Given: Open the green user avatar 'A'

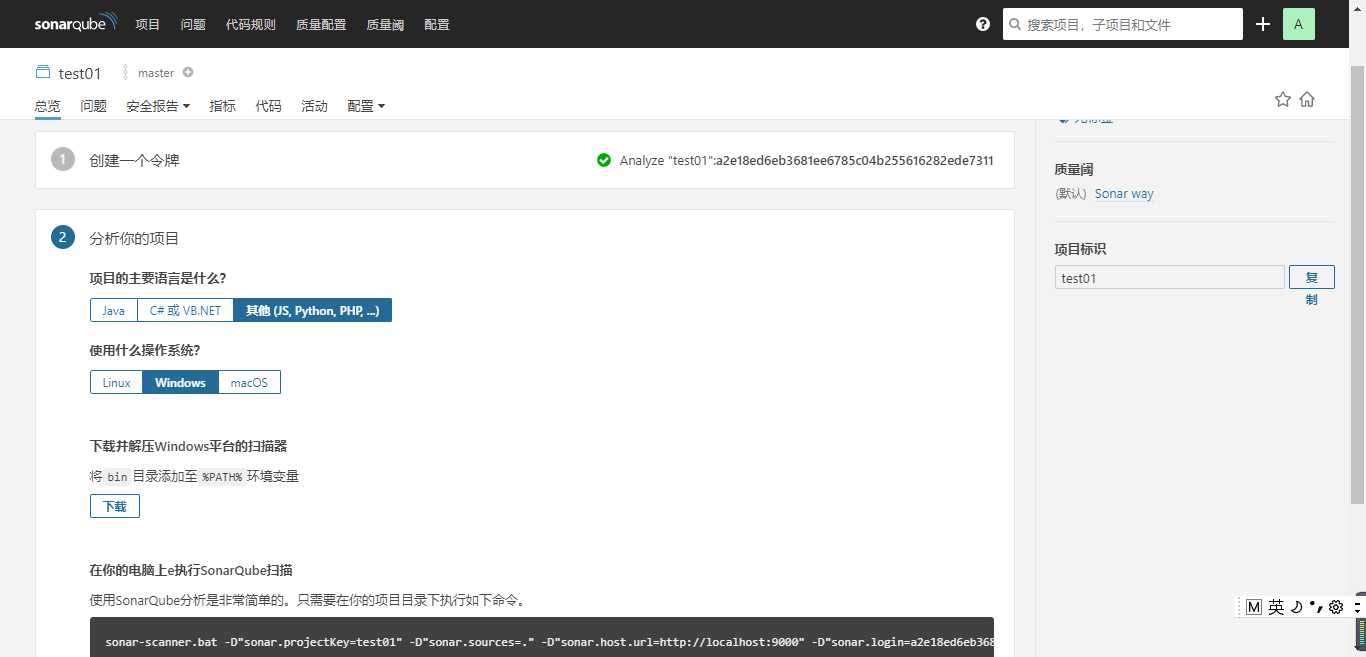Looking at the screenshot, I should tap(1298, 24).
